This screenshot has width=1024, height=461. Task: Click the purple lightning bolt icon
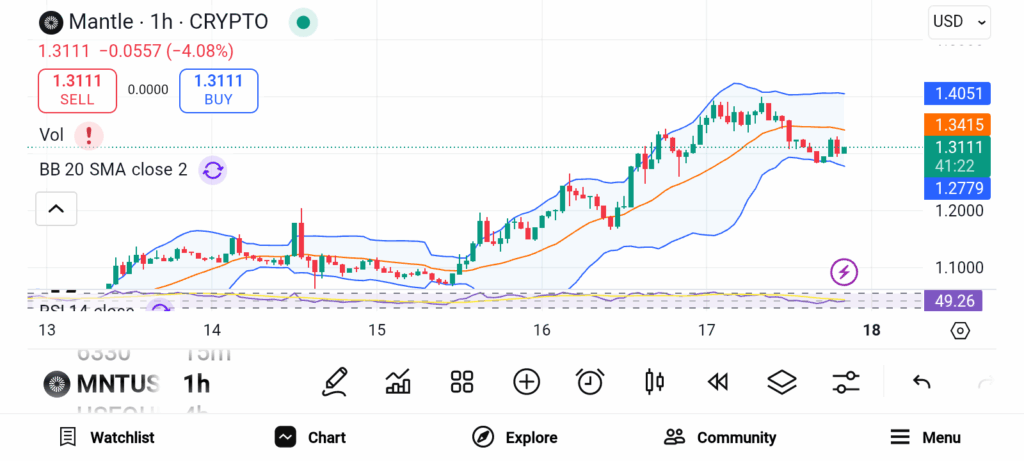pyautogui.click(x=844, y=272)
